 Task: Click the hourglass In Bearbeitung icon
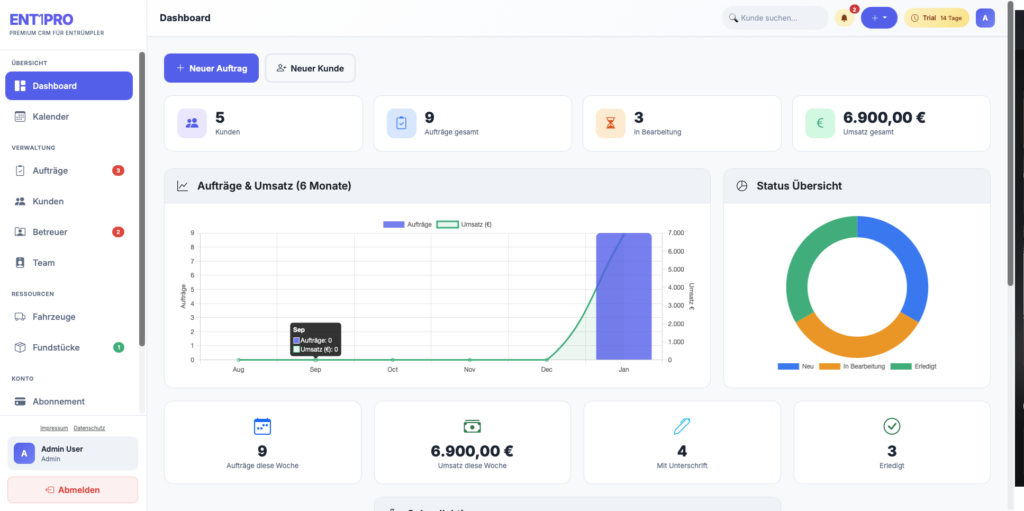pos(611,123)
